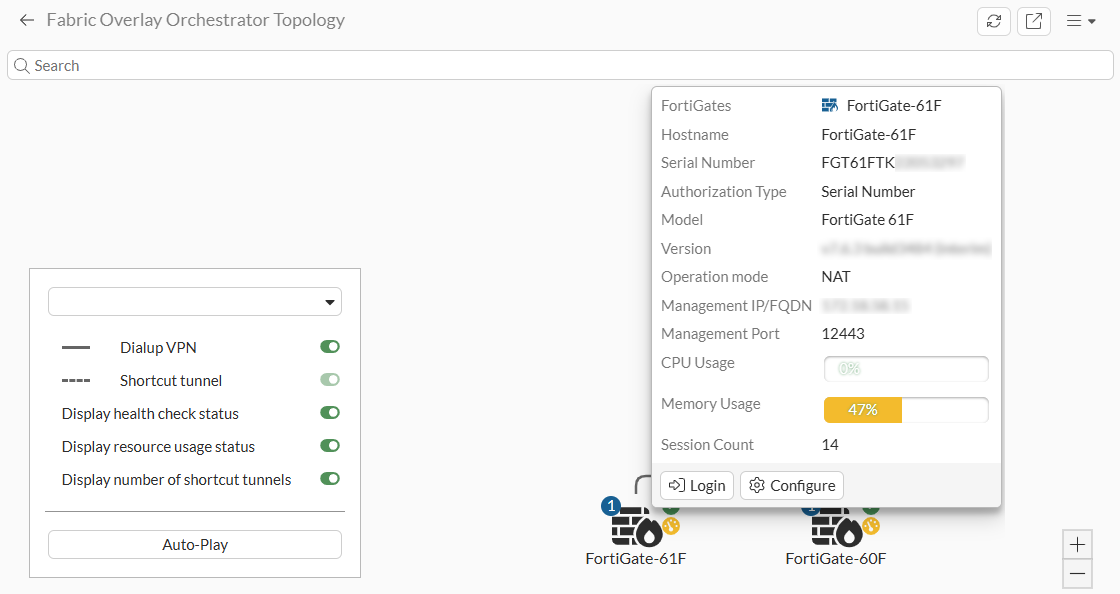The height and width of the screenshot is (594, 1120).
Task: Disable Display health check status
Action: click(x=330, y=413)
